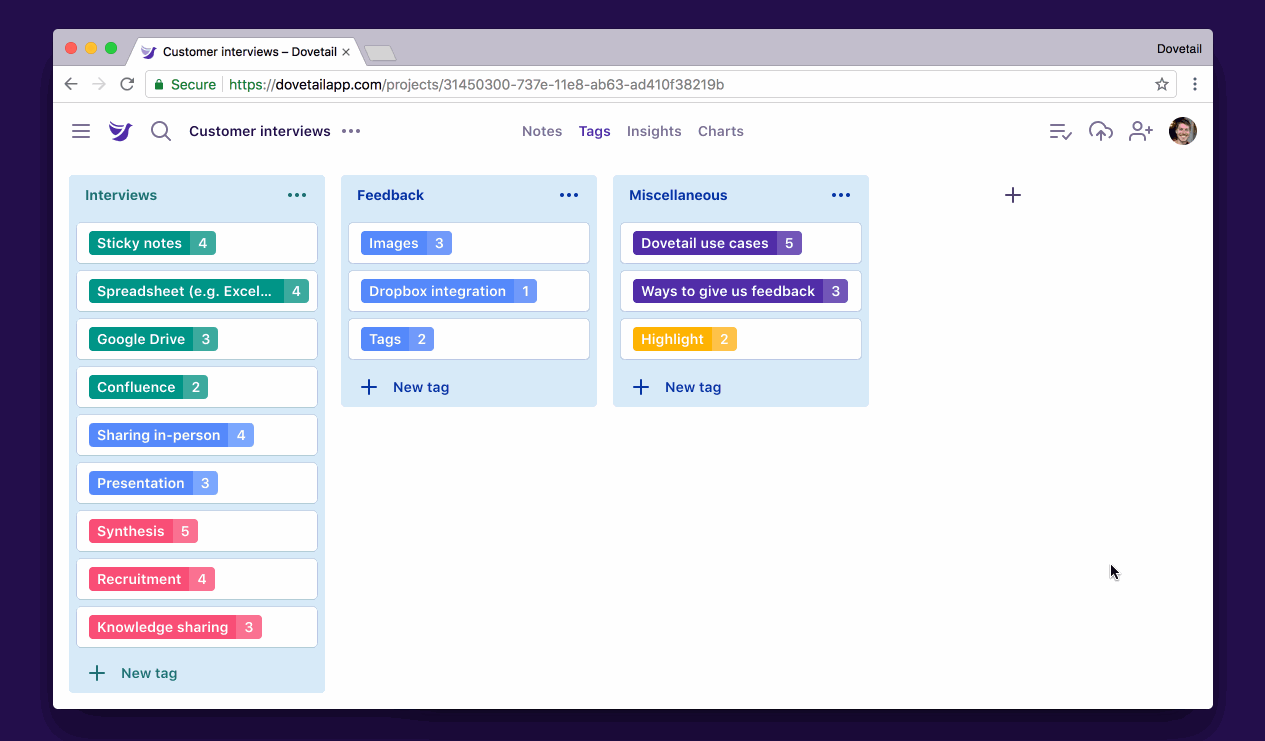Switch to the Charts tab
The height and width of the screenshot is (741, 1265).
click(x=721, y=131)
